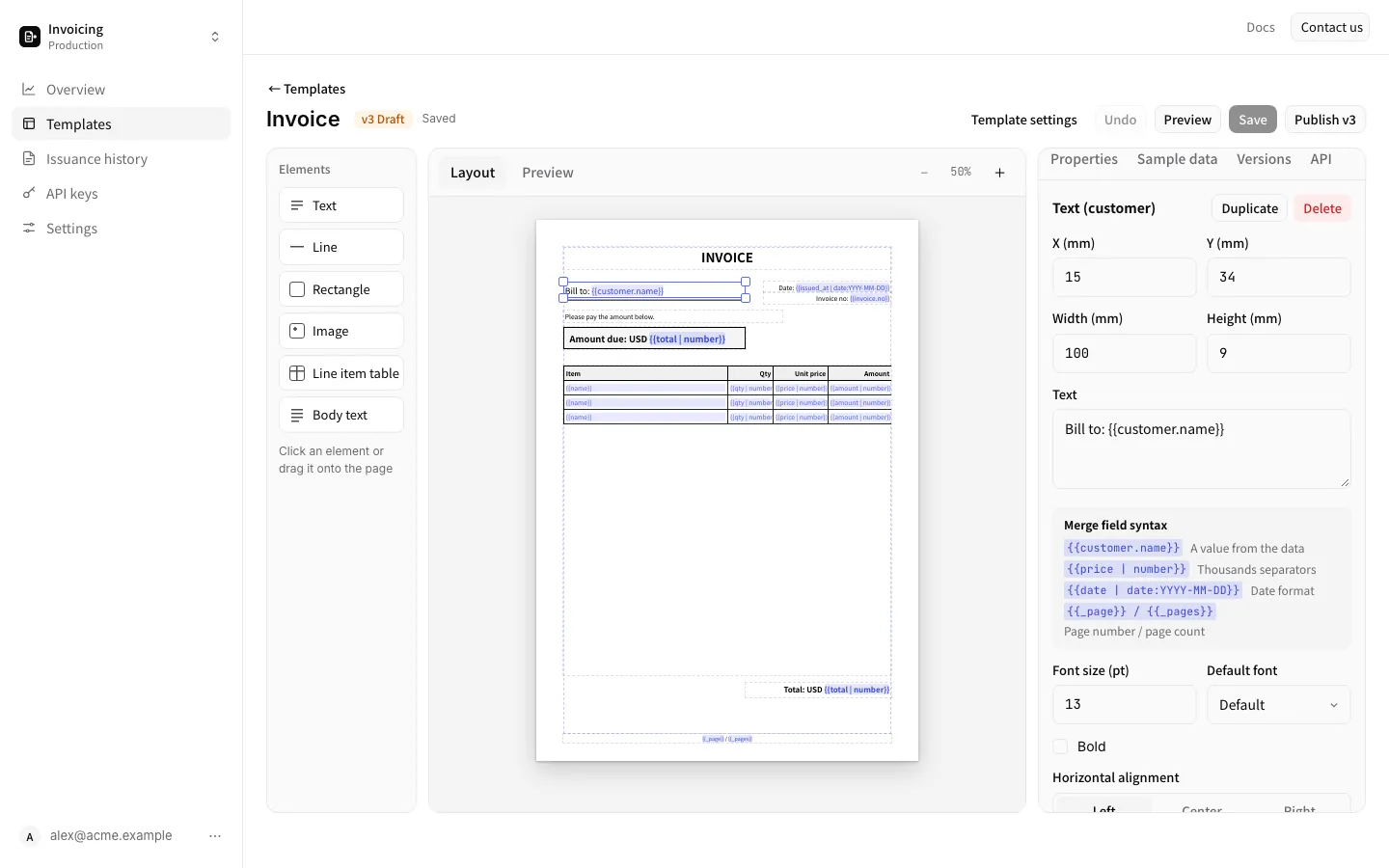Toggle the Bold checkbox
This screenshot has width=1389, height=868.
coord(1060,746)
